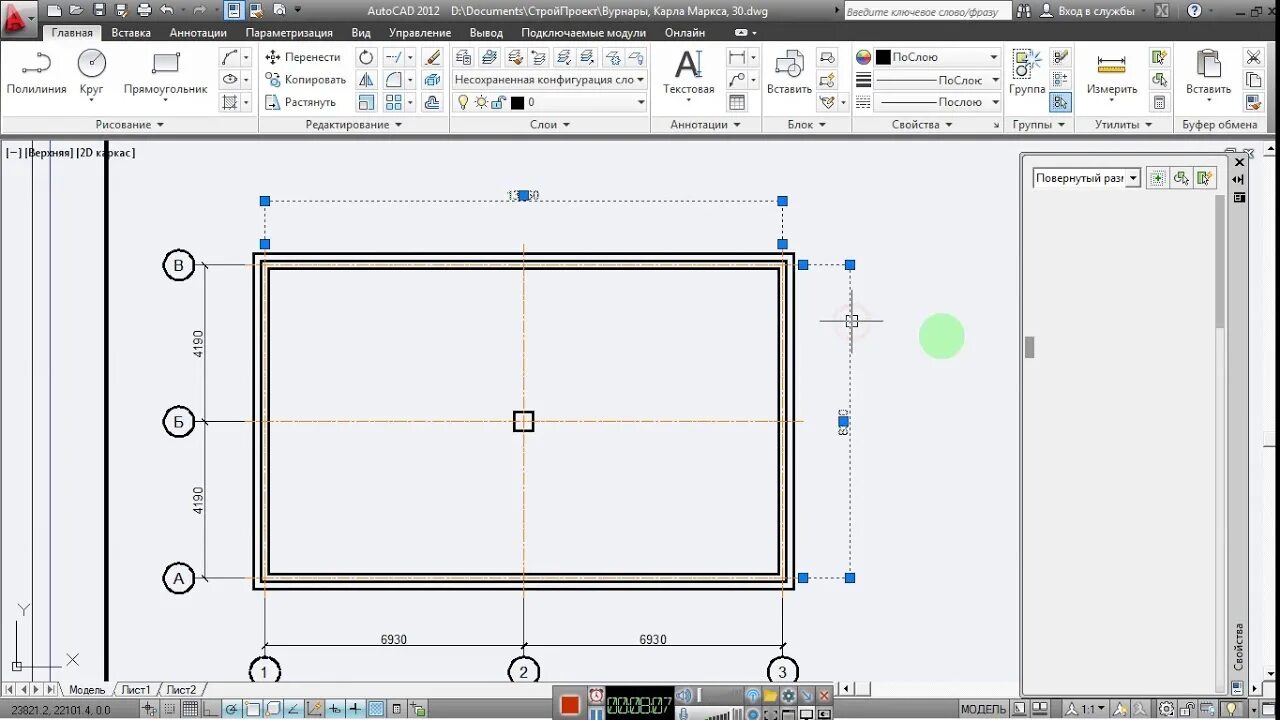
Task: Expand the Редактирование panel
Action: pos(354,125)
